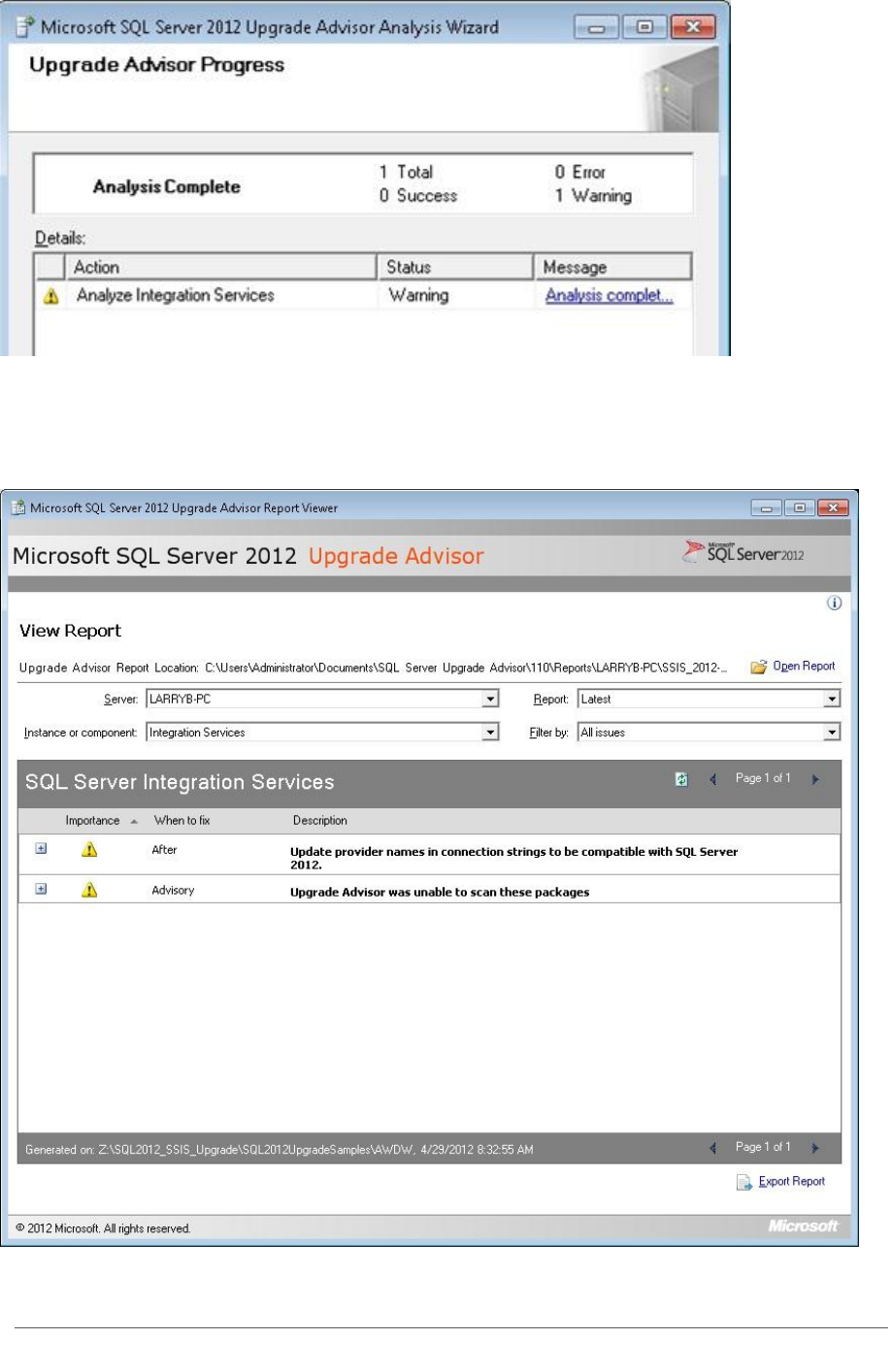Click the Message column header
This screenshot has height=1372, width=892.
612,267
